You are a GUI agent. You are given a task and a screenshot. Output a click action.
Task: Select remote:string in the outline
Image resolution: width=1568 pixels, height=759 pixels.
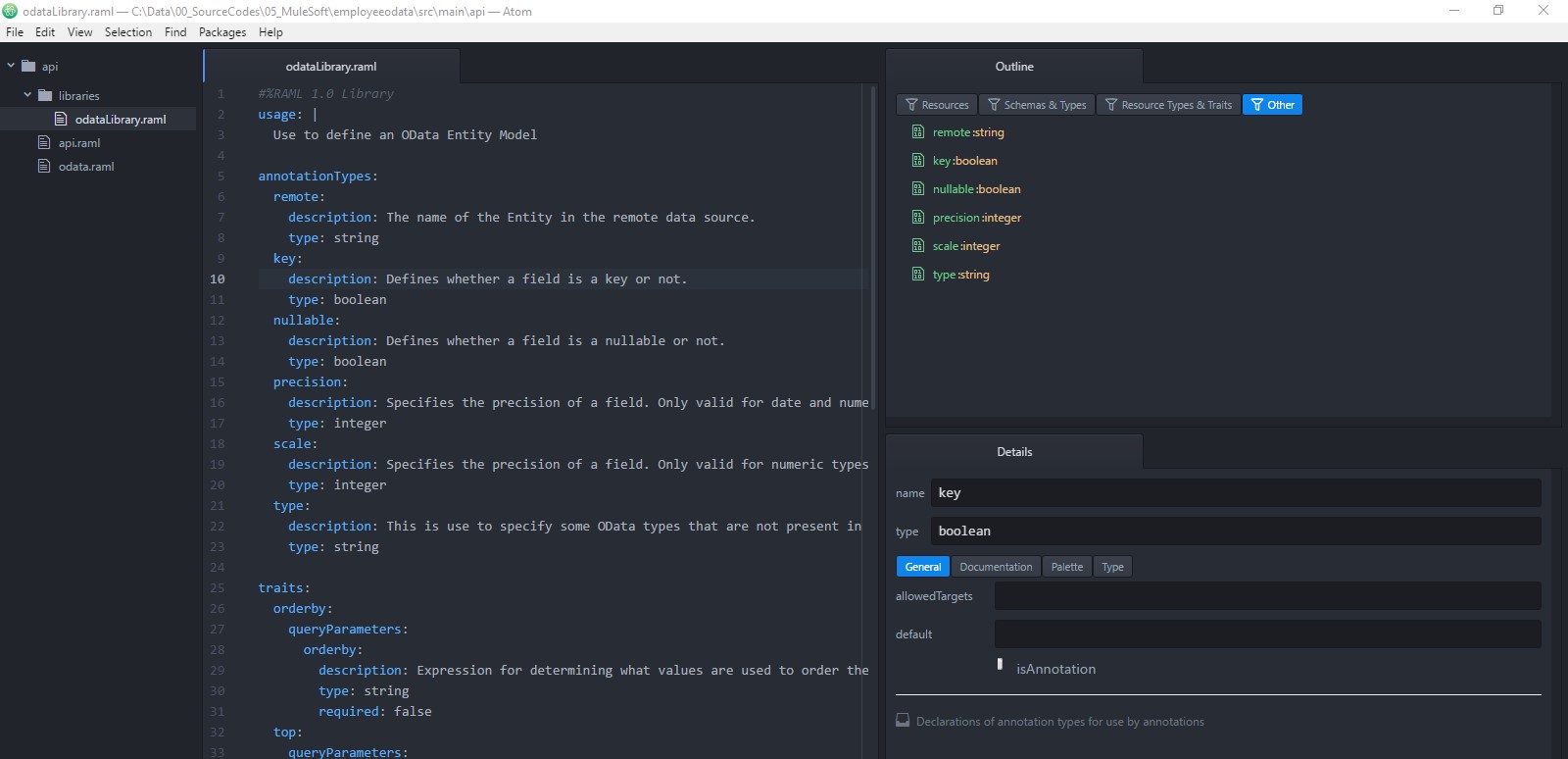pyautogui.click(x=968, y=132)
